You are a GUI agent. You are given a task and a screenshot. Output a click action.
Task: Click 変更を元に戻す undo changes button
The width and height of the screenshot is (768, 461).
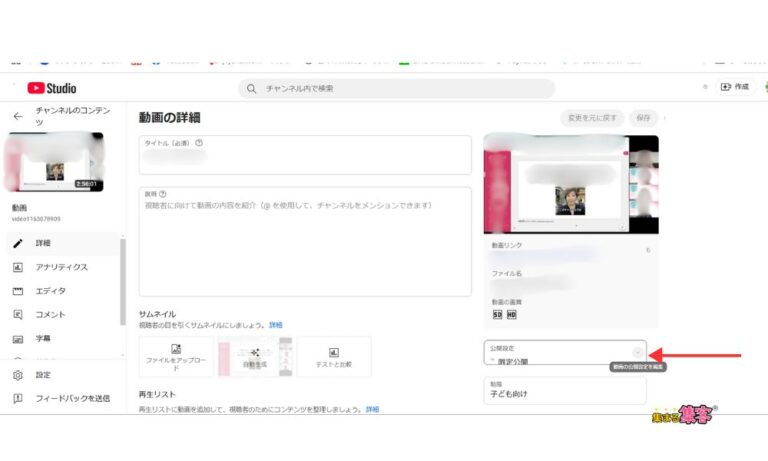tap(594, 118)
